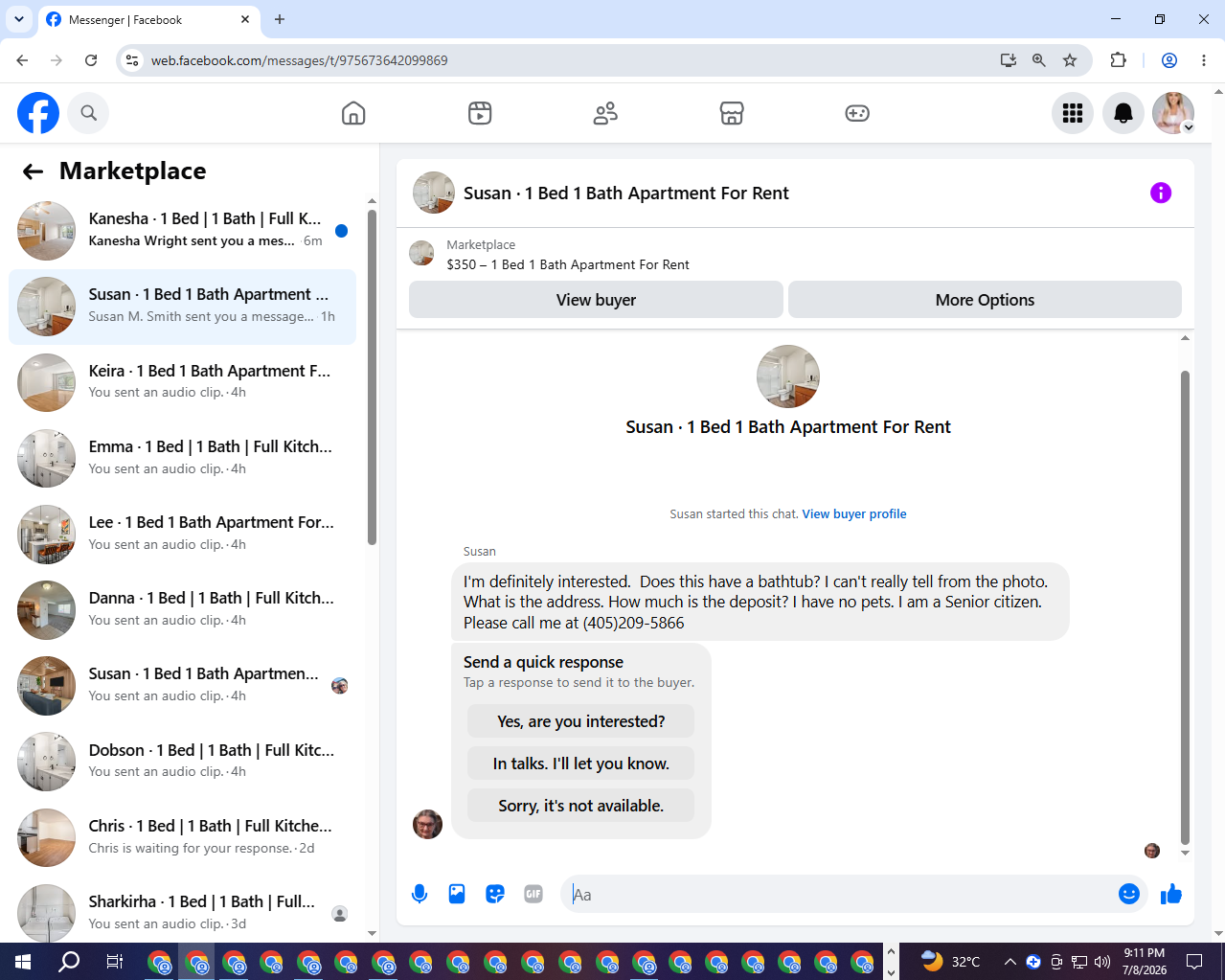Open the volume control in tray
The width and height of the screenshot is (1225, 980).
[1102, 962]
